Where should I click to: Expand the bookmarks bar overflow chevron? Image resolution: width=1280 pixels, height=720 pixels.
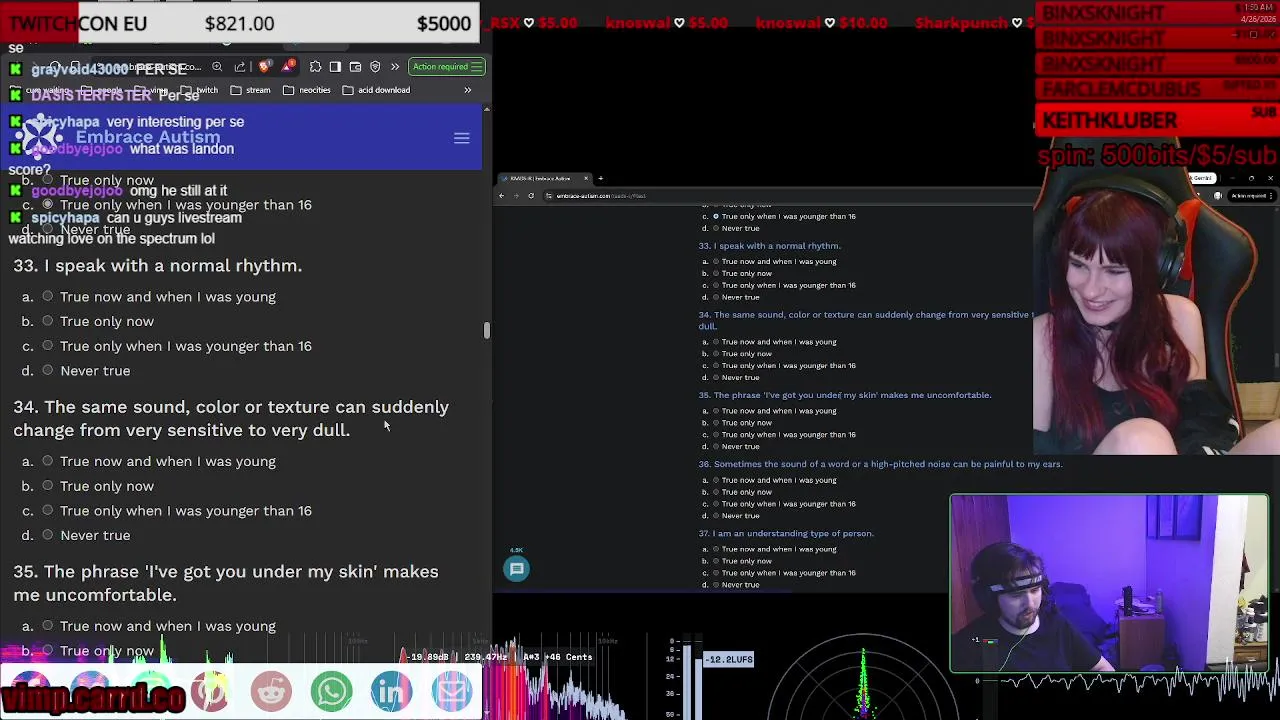467,90
